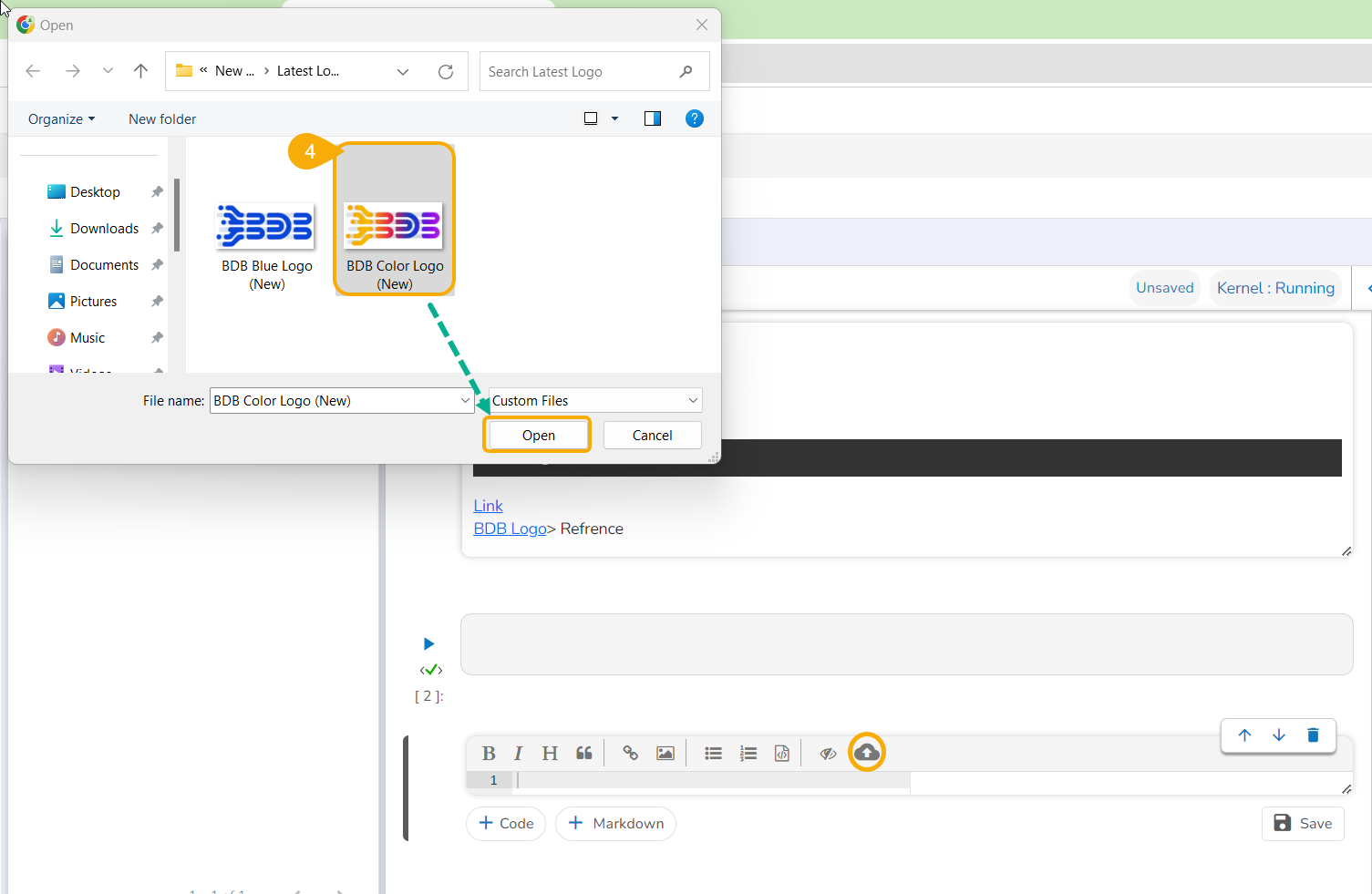Select Downloads in the navigation pane

point(95,228)
